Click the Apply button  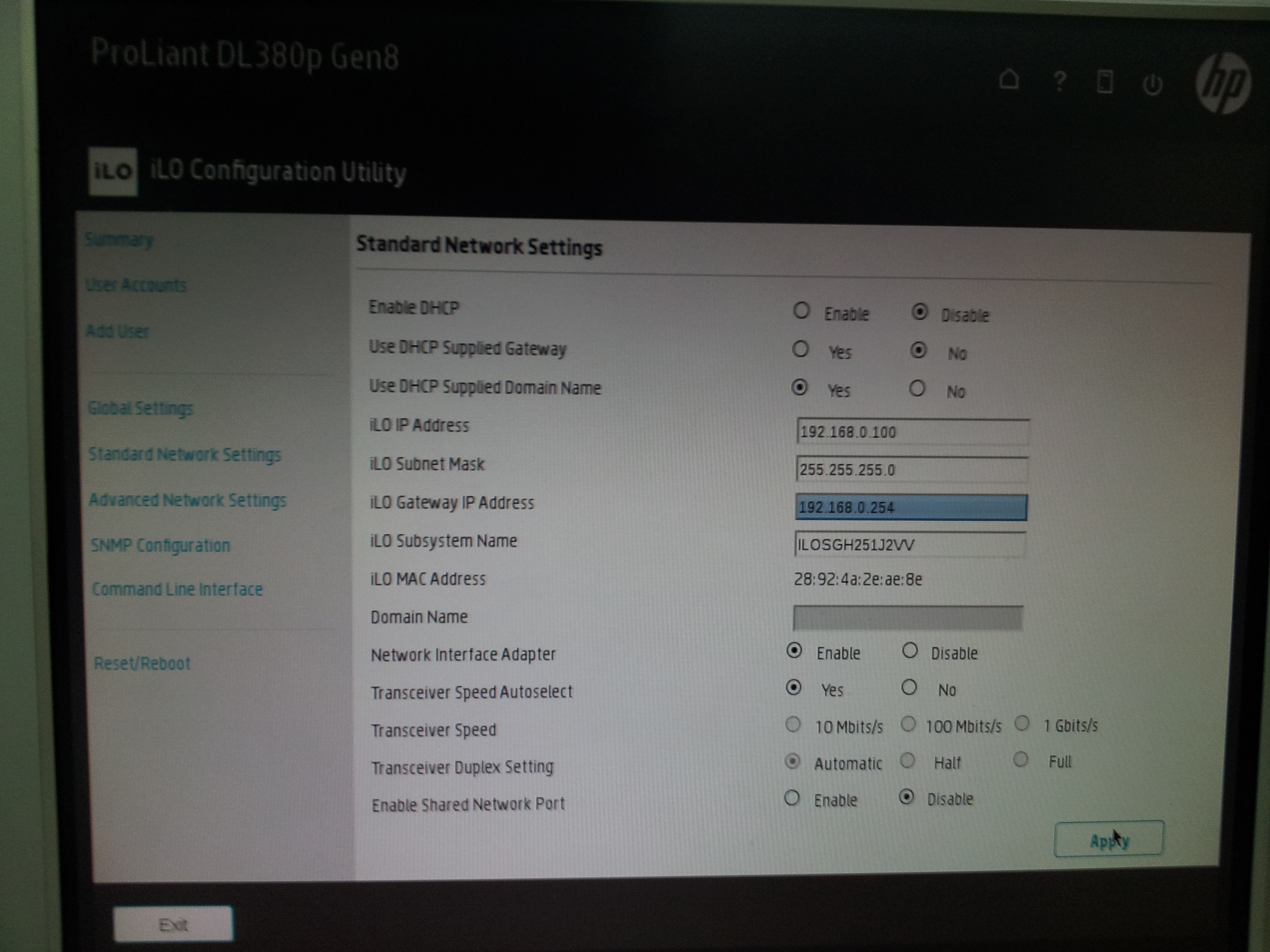point(1109,840)
